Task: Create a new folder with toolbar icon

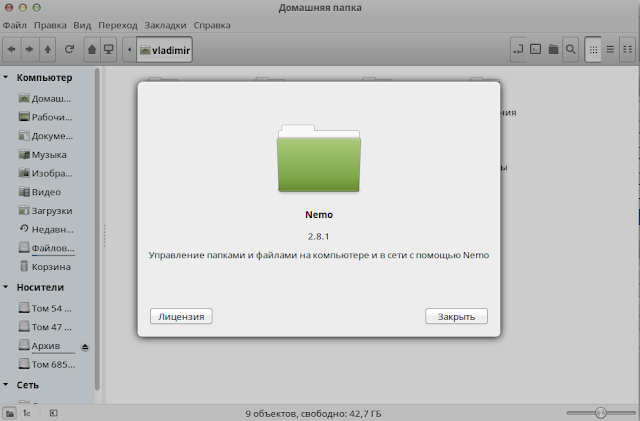Action: (x=553, y=49)
